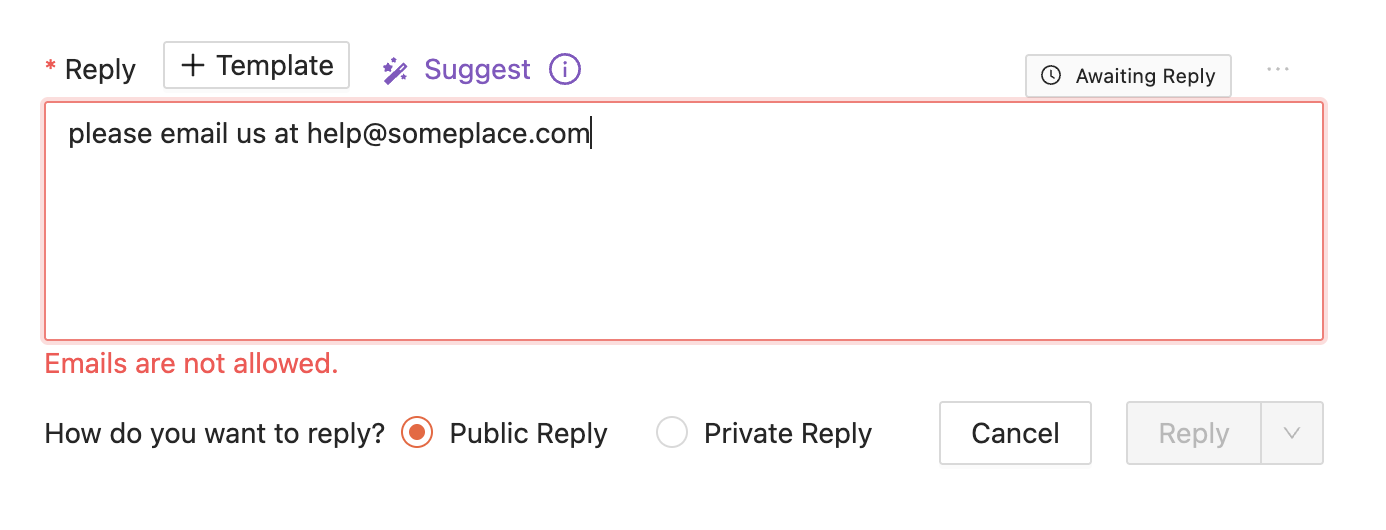Click the "How do you want to reply?" text
This screenshot has height=530, width=1386.
pos(215,434)
